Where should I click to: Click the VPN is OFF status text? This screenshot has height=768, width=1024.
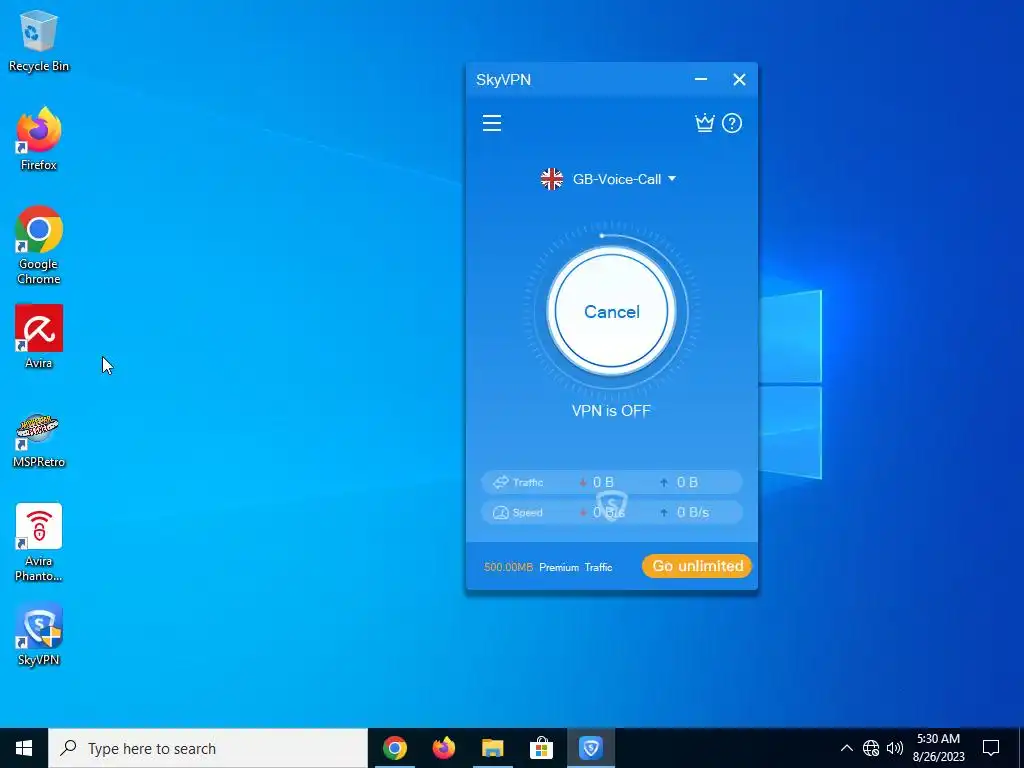click(611, 411)
